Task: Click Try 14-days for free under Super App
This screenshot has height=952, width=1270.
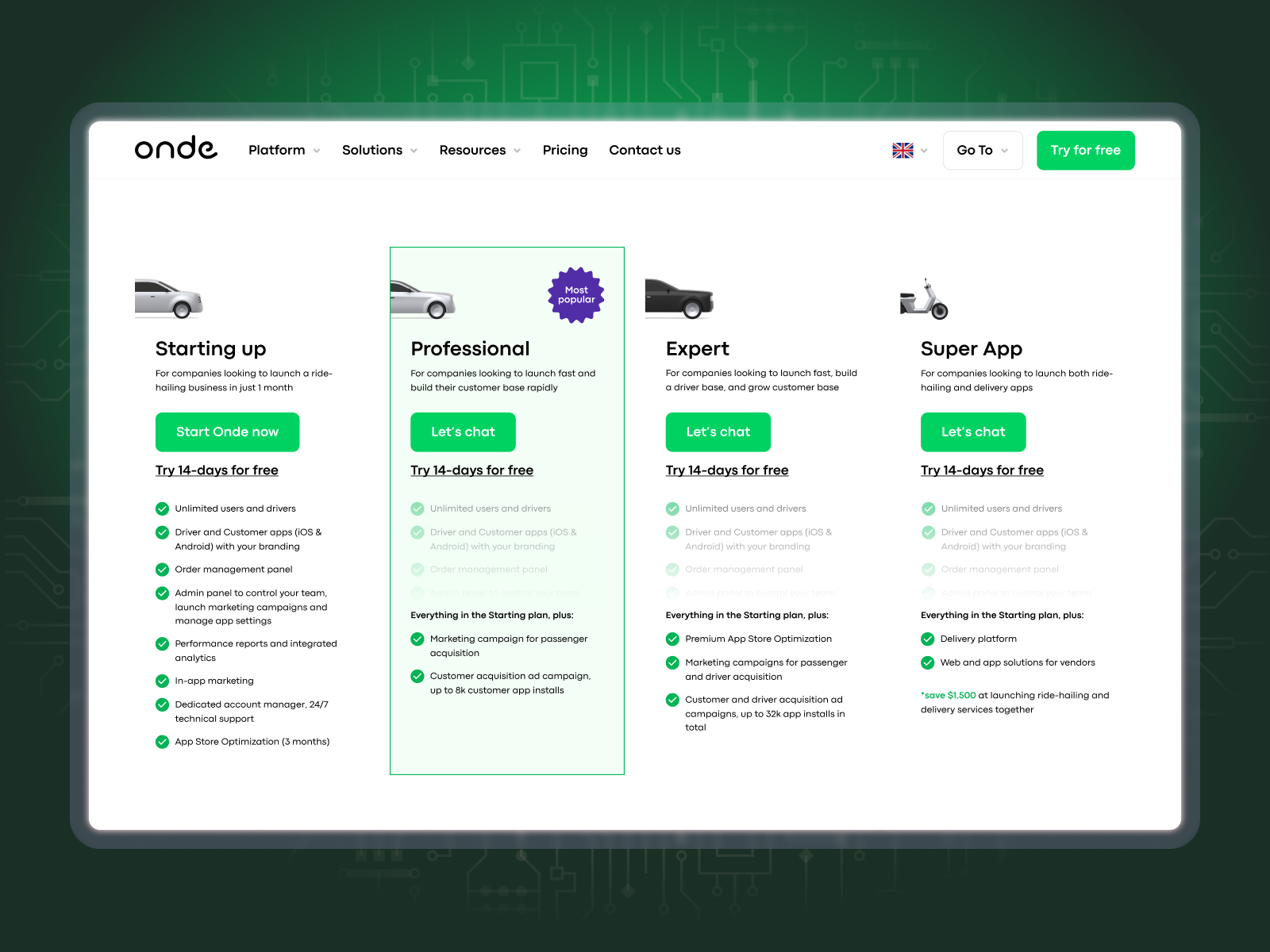Action: [982, 470]
